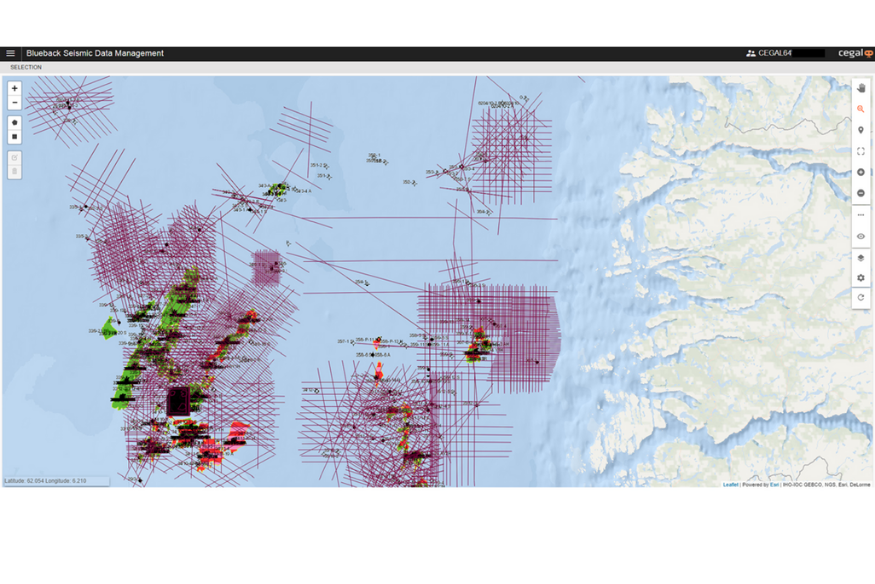Click the CEGAL64 user account label
Viewport: 875px width, 584px height.
775,54
